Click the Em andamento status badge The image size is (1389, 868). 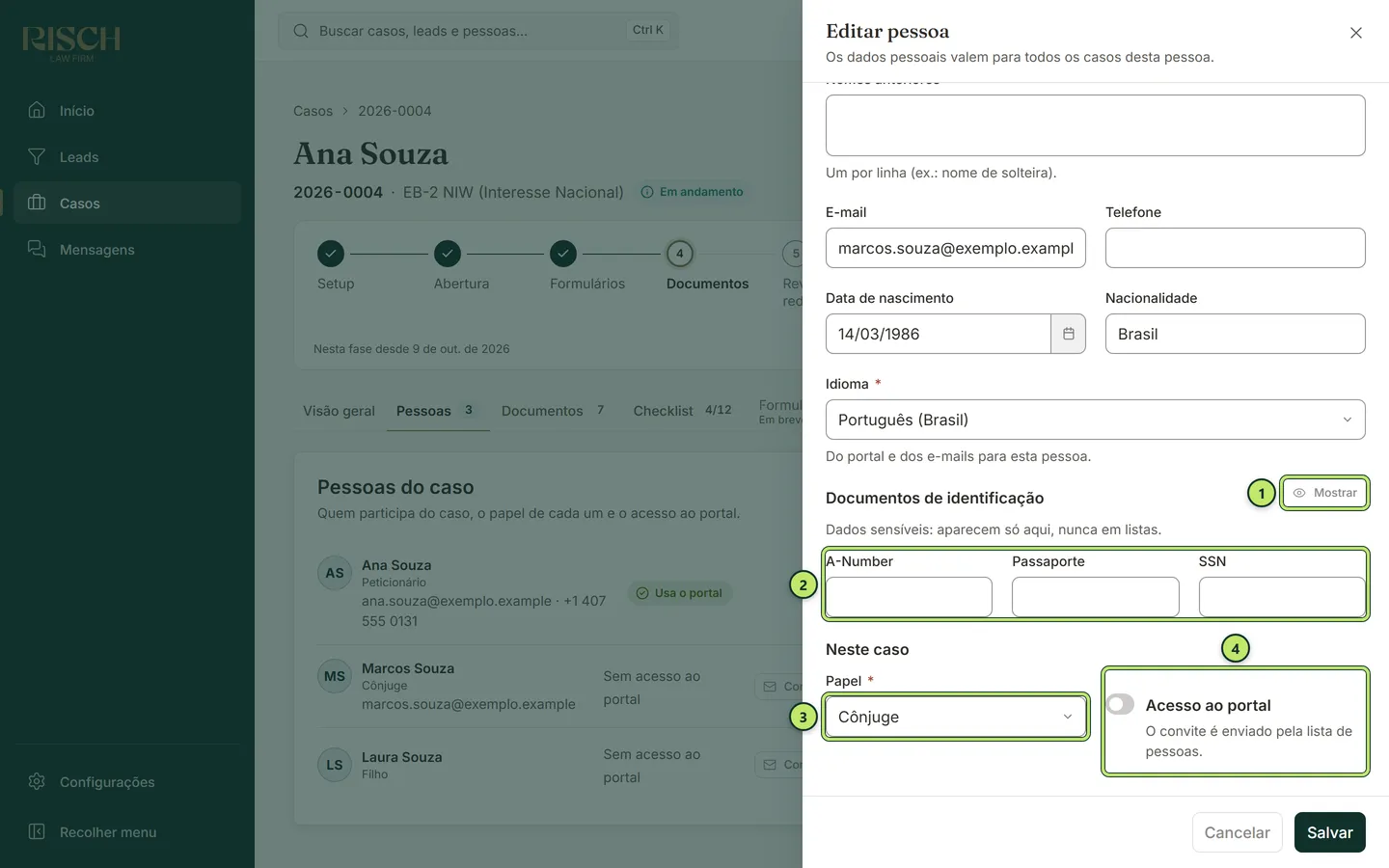click(x=693, y=192)
